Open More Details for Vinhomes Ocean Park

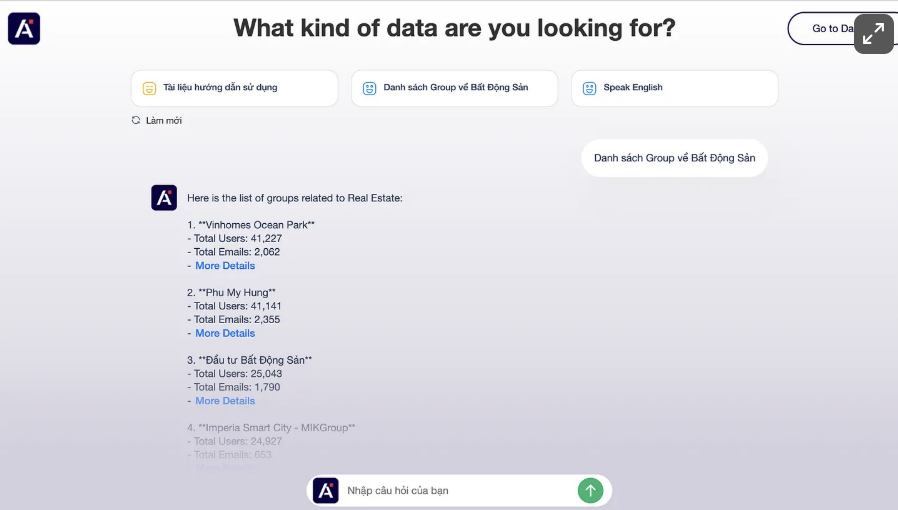coord(225,266)
